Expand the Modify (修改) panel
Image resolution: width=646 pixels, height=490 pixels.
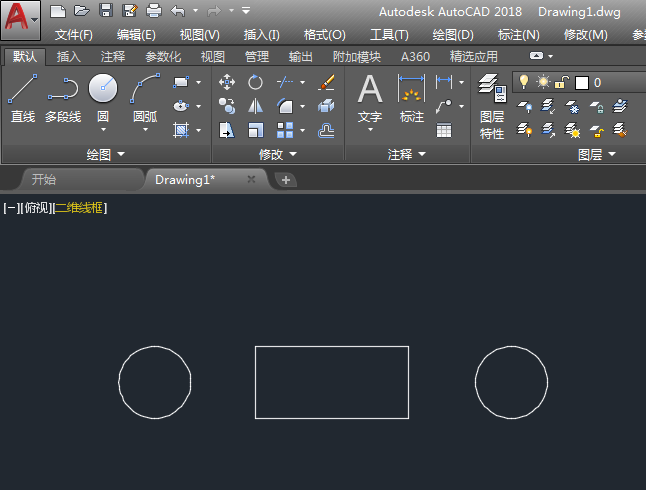278,154
